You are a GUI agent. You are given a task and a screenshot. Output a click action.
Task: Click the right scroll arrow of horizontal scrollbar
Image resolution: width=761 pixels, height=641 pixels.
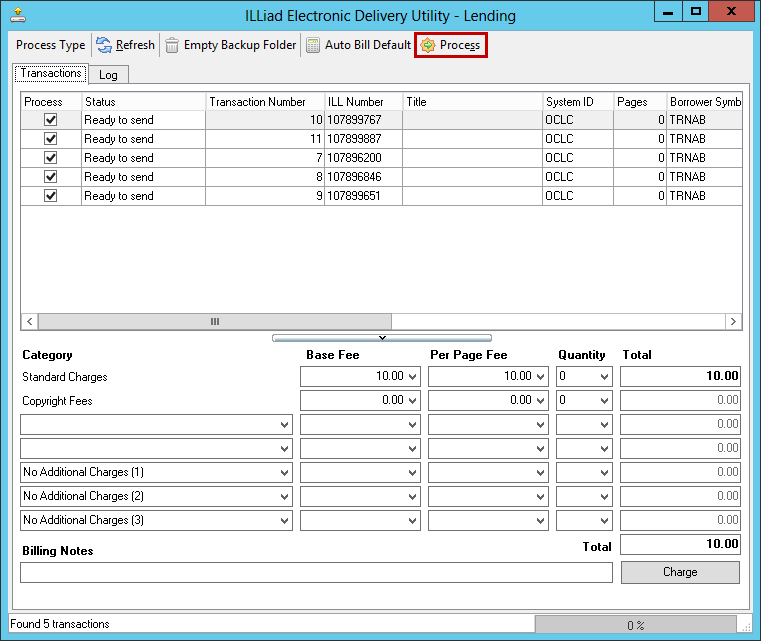[x=733, y=321]
